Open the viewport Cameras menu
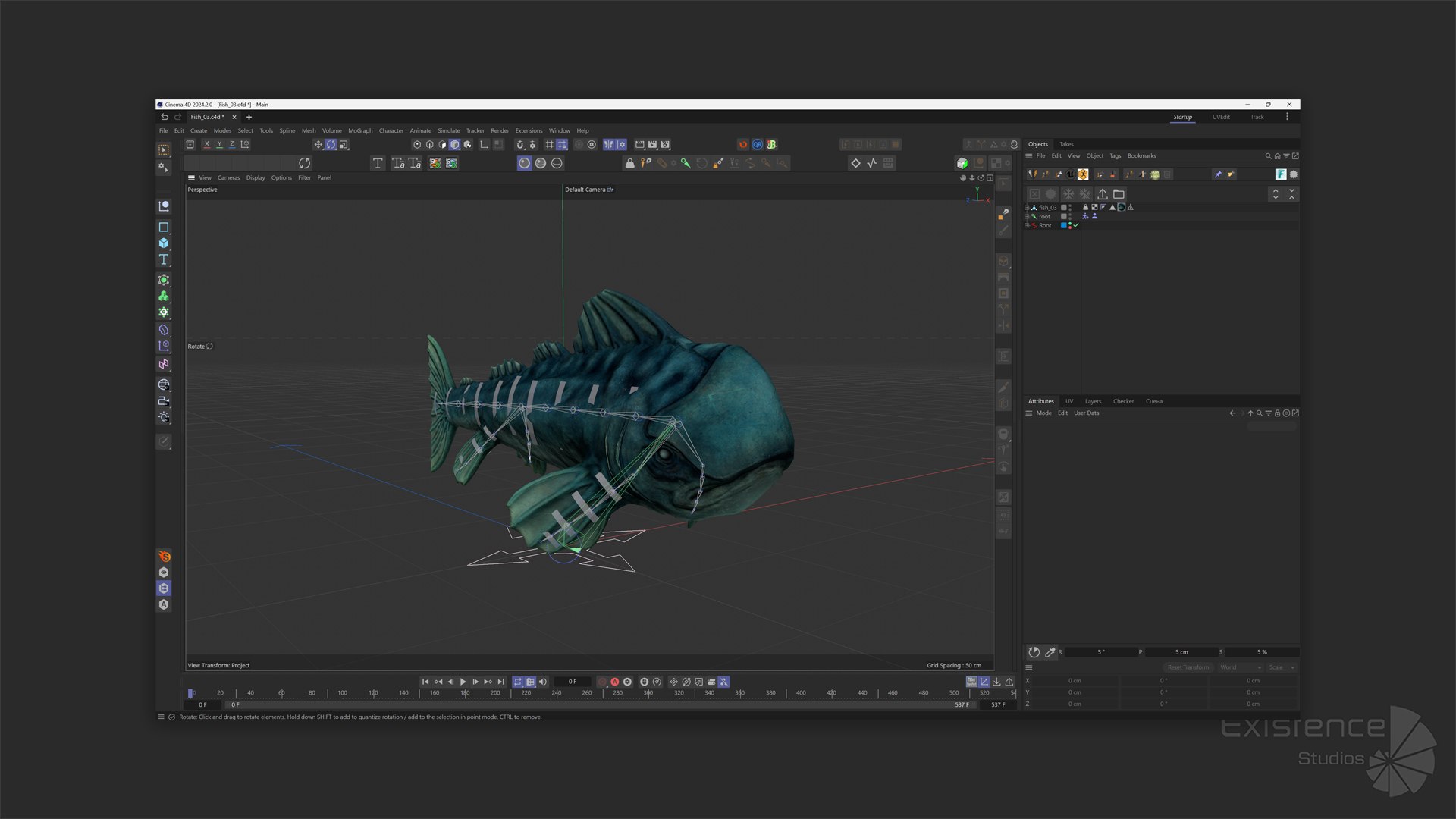 click(x=228, y=177)
